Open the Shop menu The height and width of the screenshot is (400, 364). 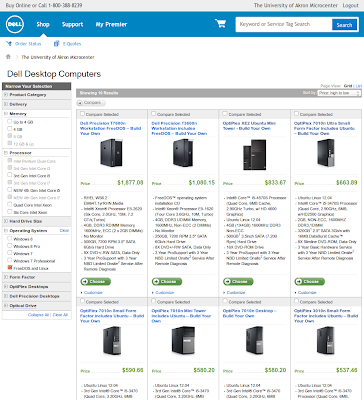click(43, 24)
